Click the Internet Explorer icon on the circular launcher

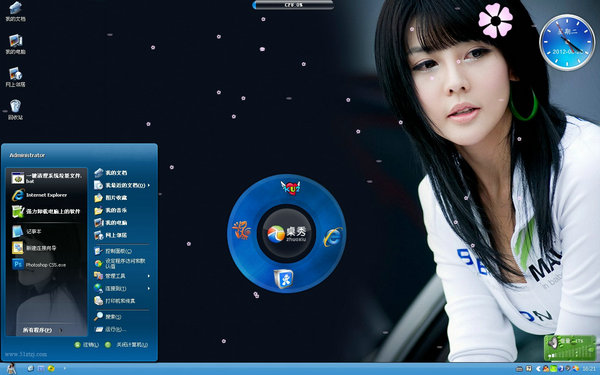333,237
